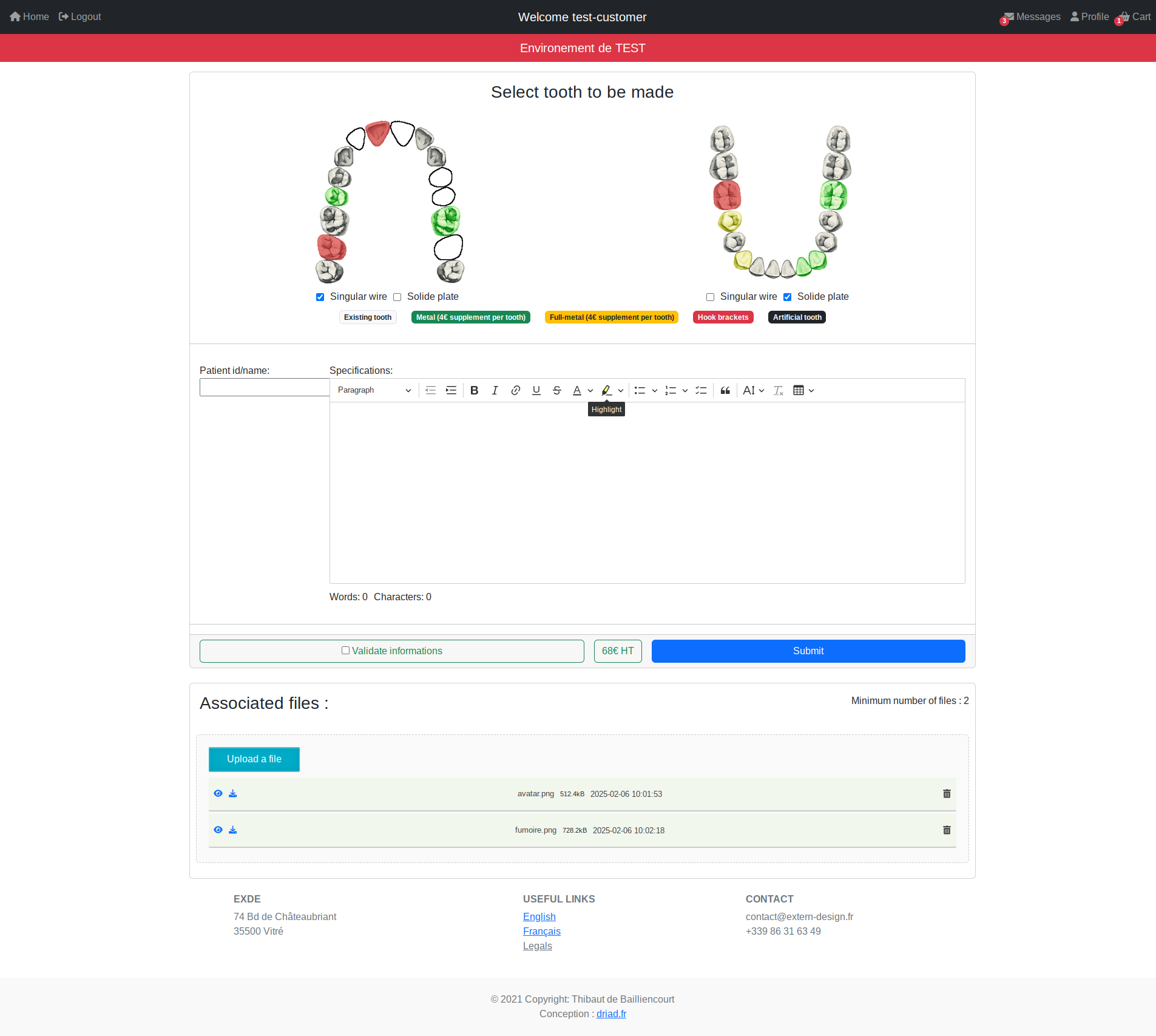This screenshot has width=1156, height=1036.
Task: Switch language to English
Action: (539, 916)
